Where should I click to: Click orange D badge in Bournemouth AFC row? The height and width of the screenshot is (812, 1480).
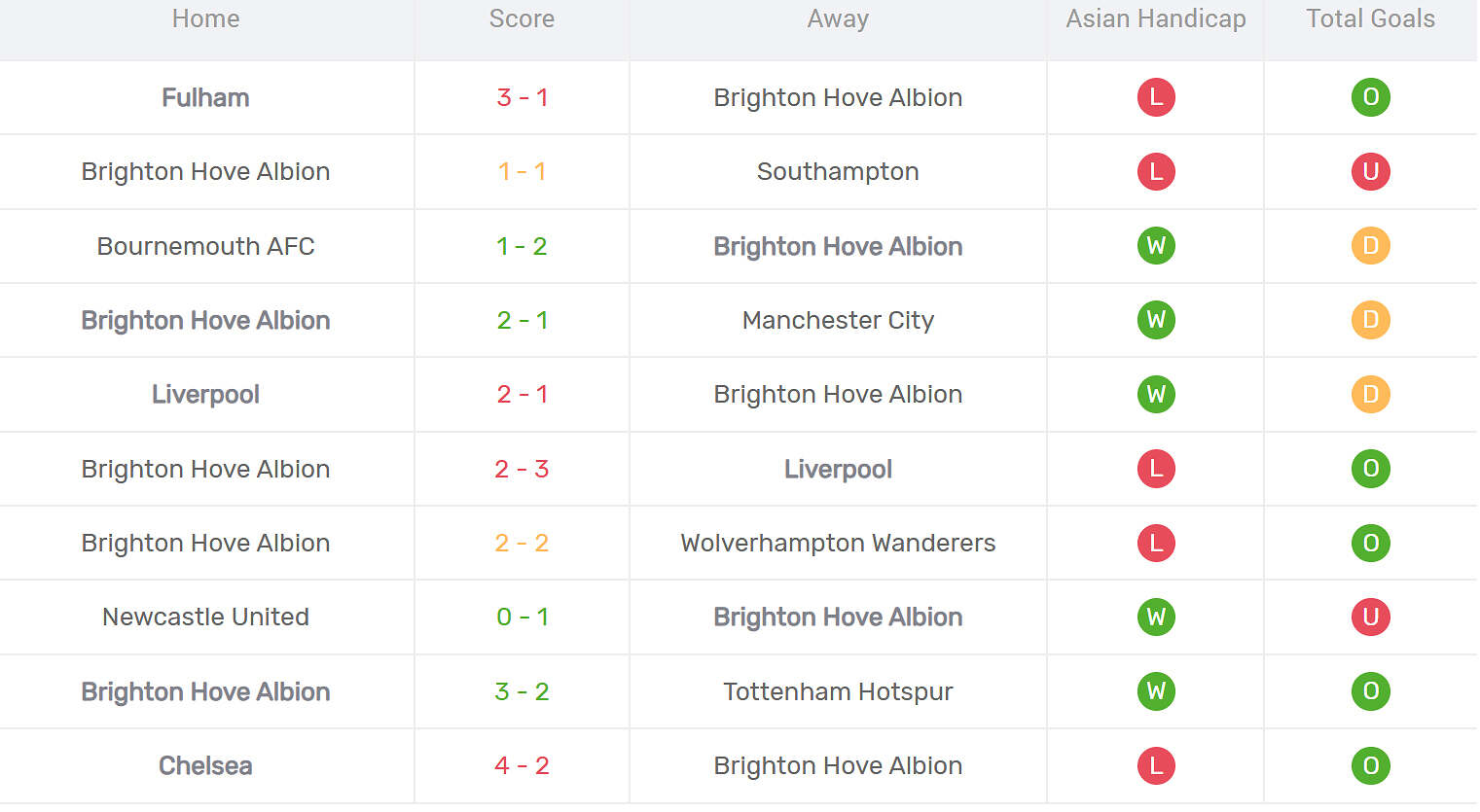[x=1370, y=246]
